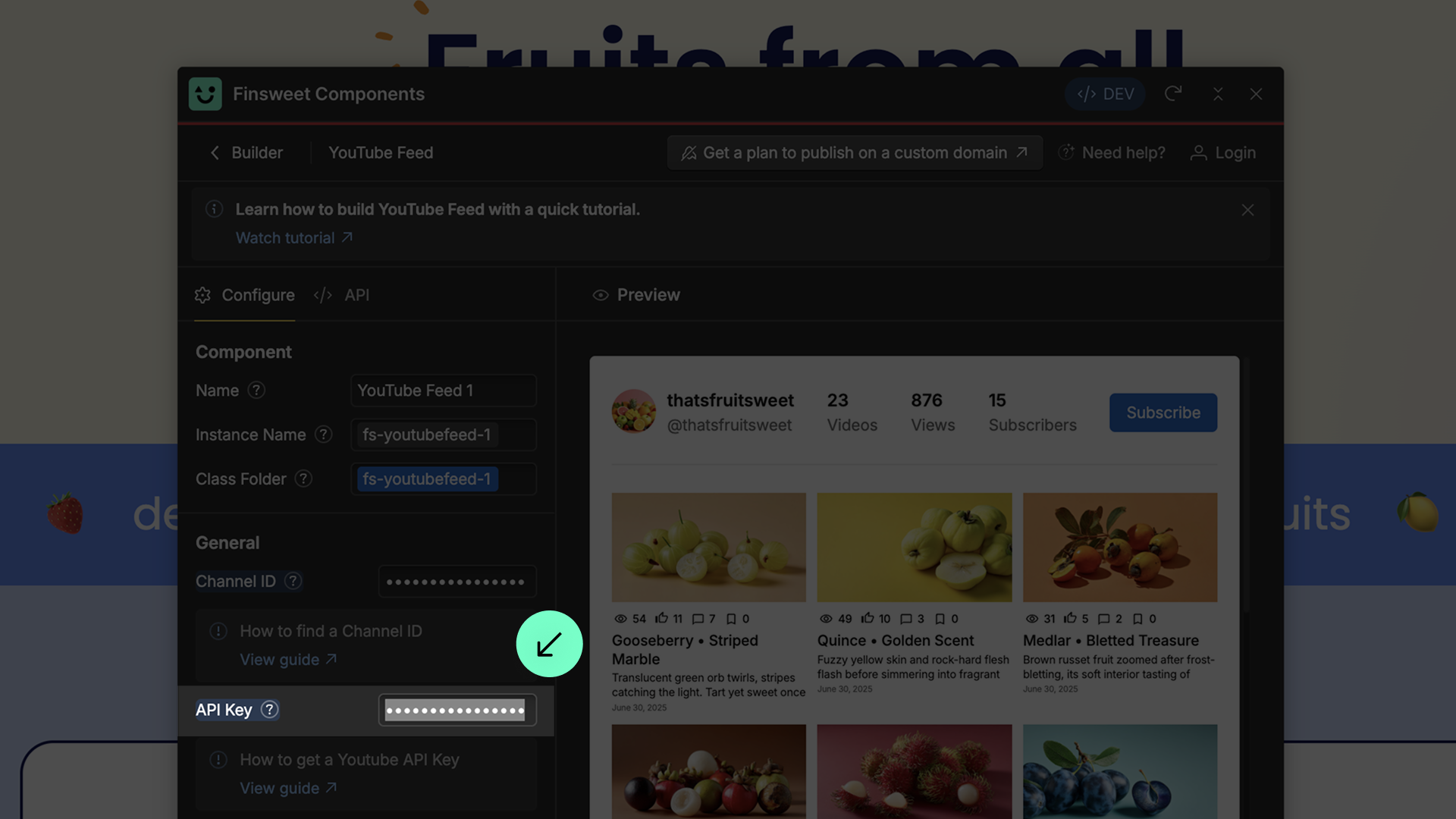Open View guide for finding Channel ID

click(x=288, y=660)
